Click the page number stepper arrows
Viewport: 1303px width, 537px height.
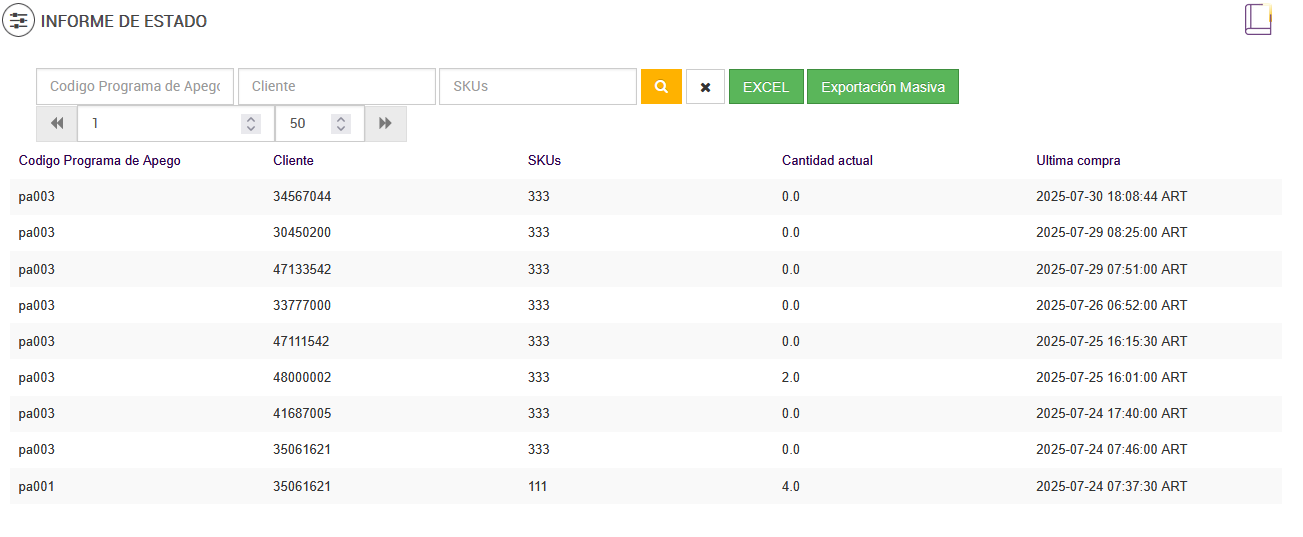(x=251, y=123)
